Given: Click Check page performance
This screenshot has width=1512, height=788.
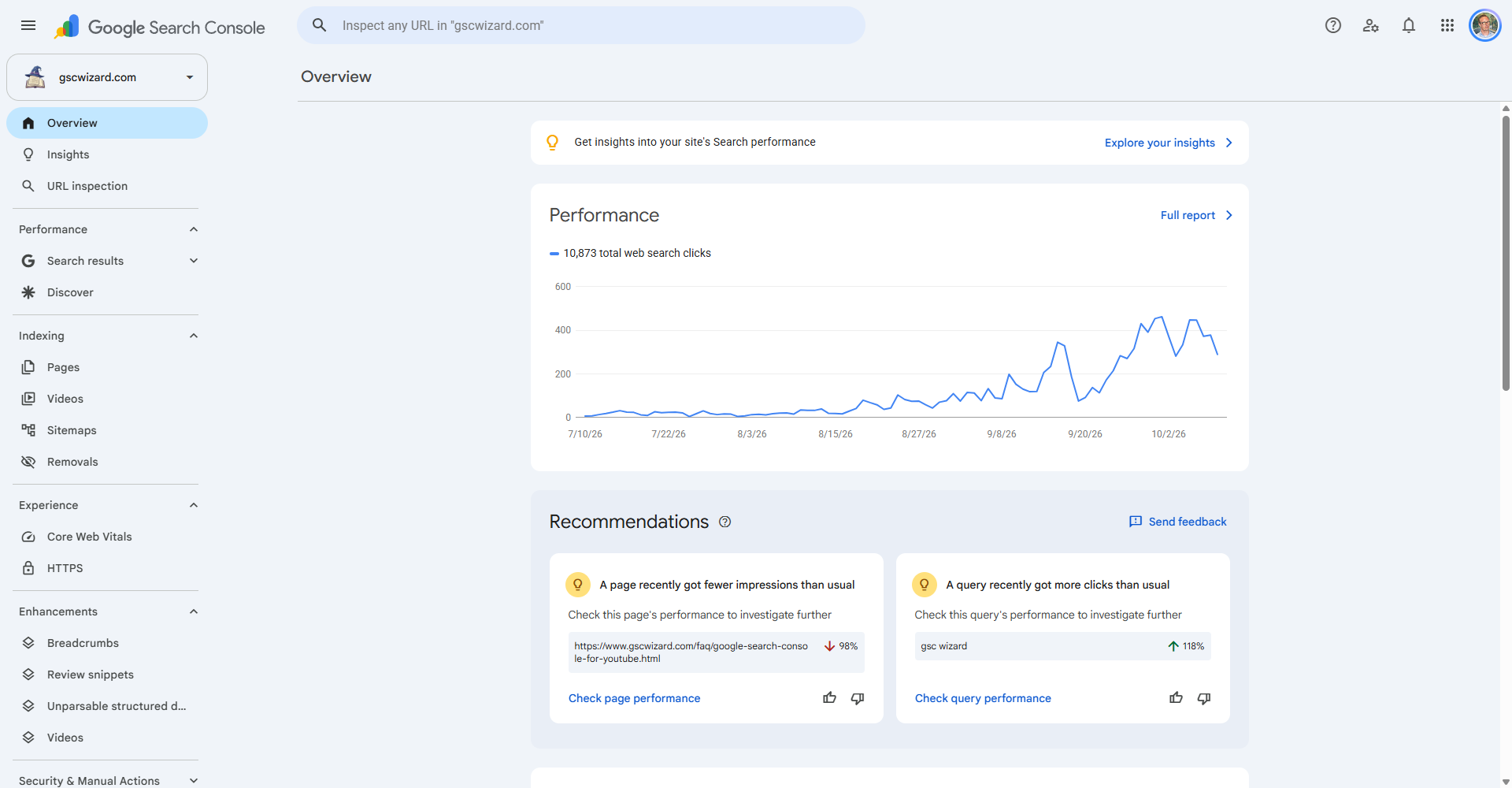Looking at the screenshot, I should (634, 698).
